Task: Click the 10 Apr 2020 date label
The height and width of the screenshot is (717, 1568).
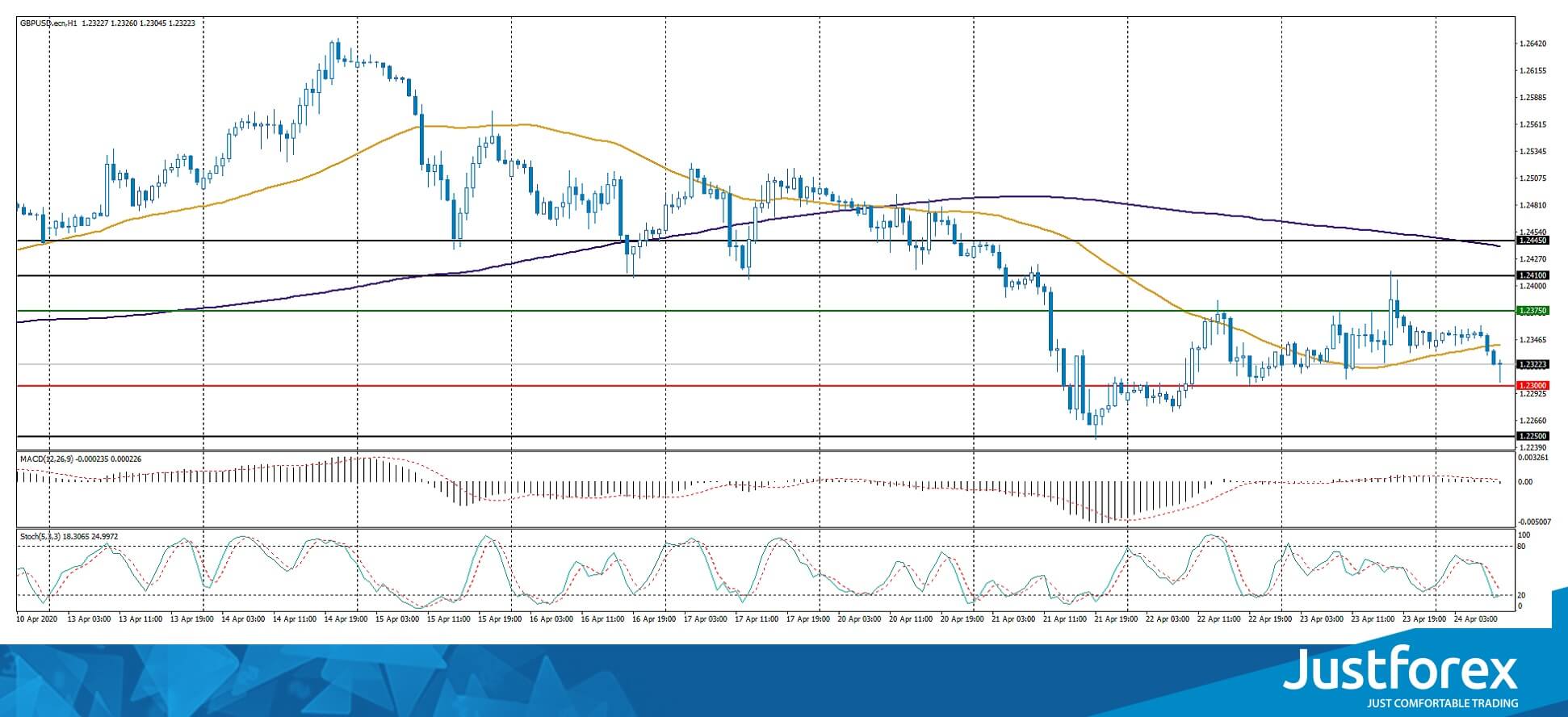Action: (x=38, y=618)
